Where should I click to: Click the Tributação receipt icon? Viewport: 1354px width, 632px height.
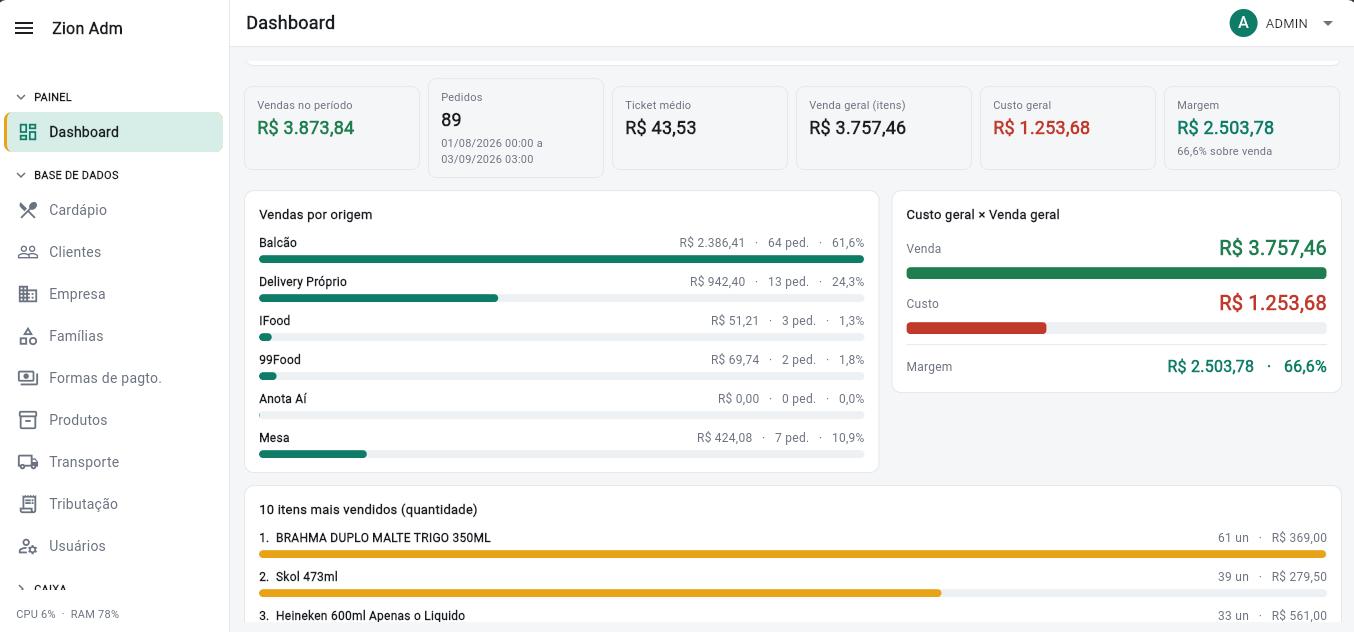(x=28, y=504)
